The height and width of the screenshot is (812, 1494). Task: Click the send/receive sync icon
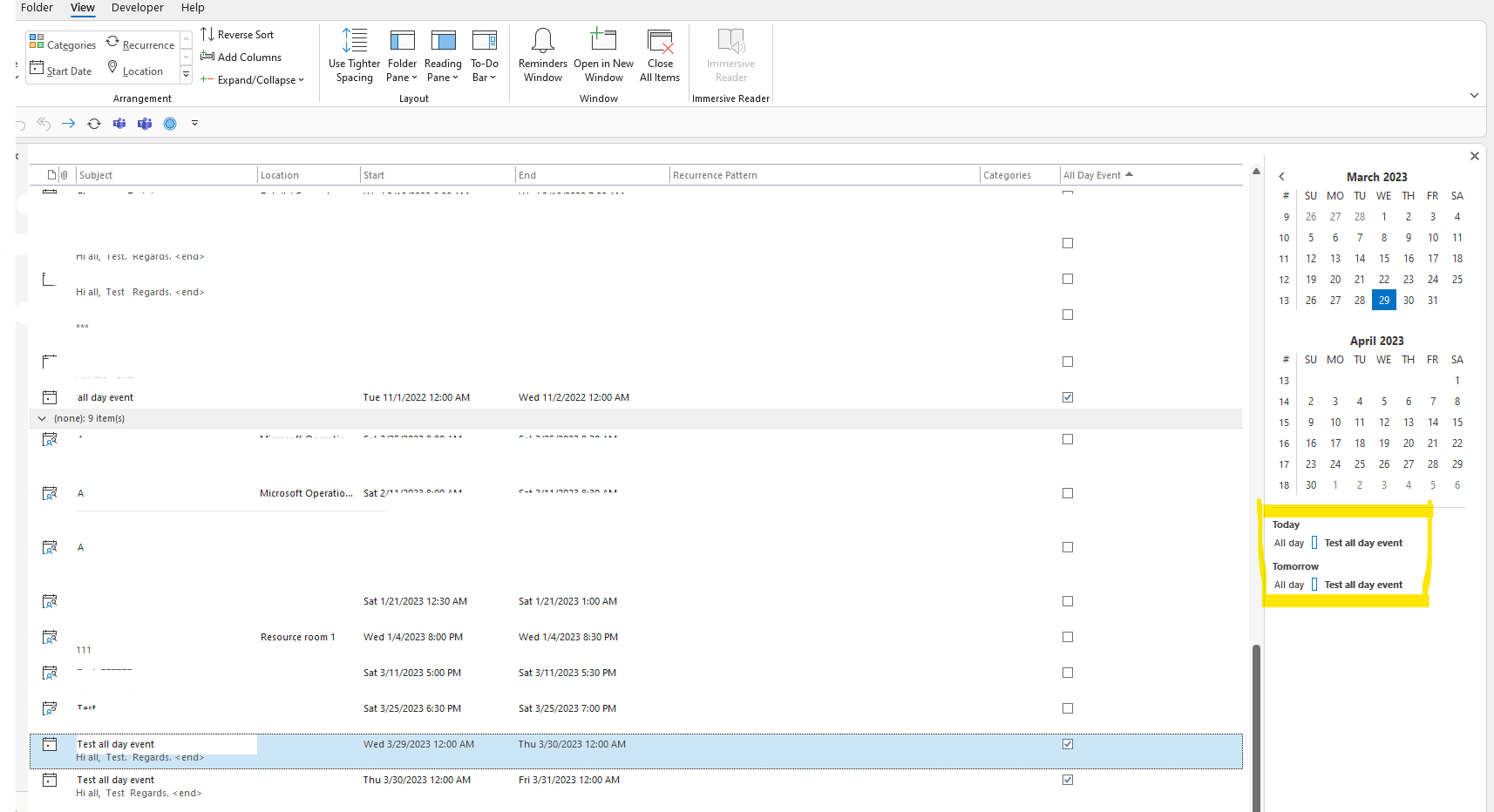click(94, 124)
